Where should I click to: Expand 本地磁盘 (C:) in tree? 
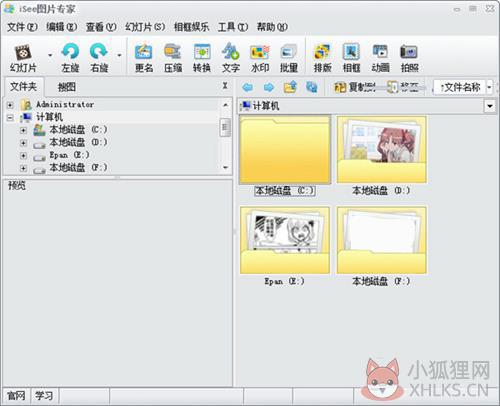(x=23, y=130)
